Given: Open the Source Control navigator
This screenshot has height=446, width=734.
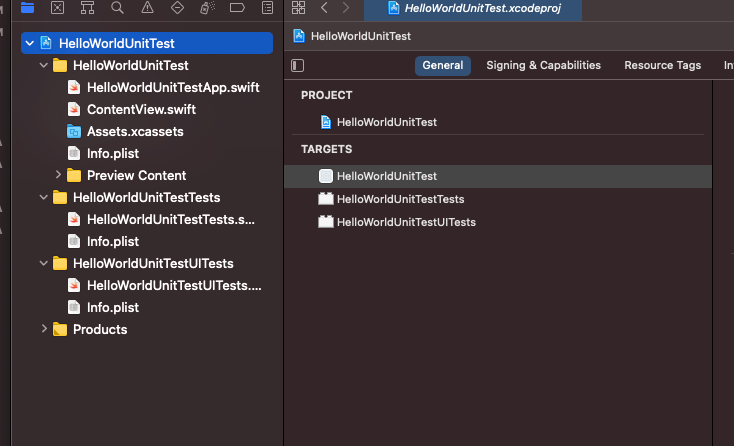Looking at the screenshot, I should click(57, 8).
